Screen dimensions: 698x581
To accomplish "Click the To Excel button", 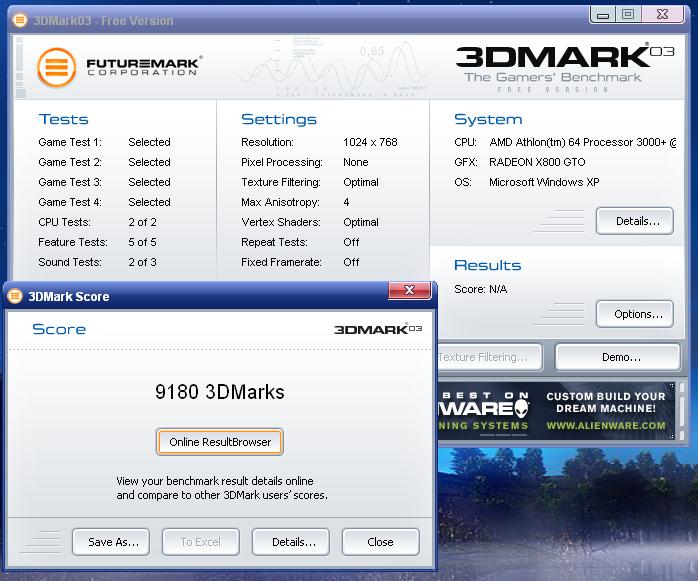I will 201,542.
